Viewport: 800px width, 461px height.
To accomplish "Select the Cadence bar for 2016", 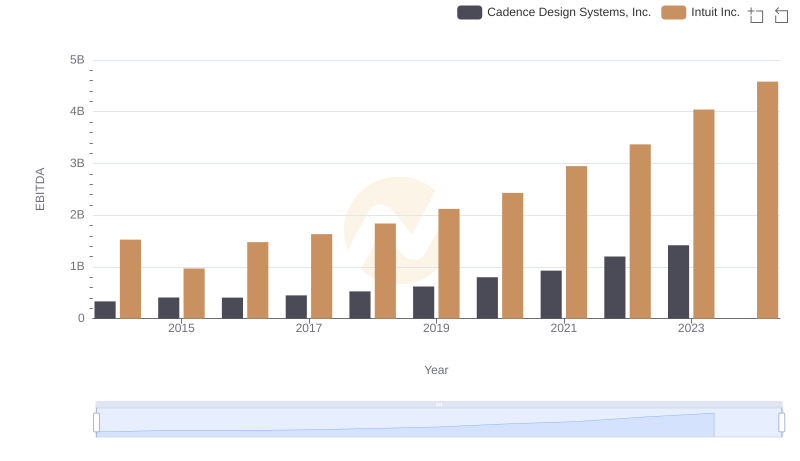I will (x=232, y=308).
